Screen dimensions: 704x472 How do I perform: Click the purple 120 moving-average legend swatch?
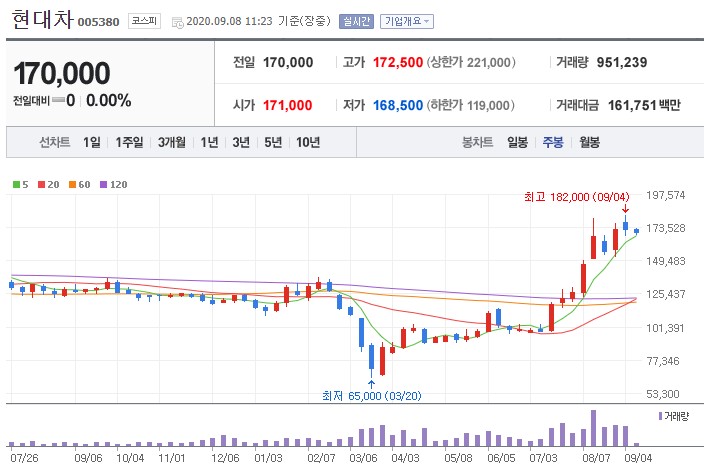(104, 185)
